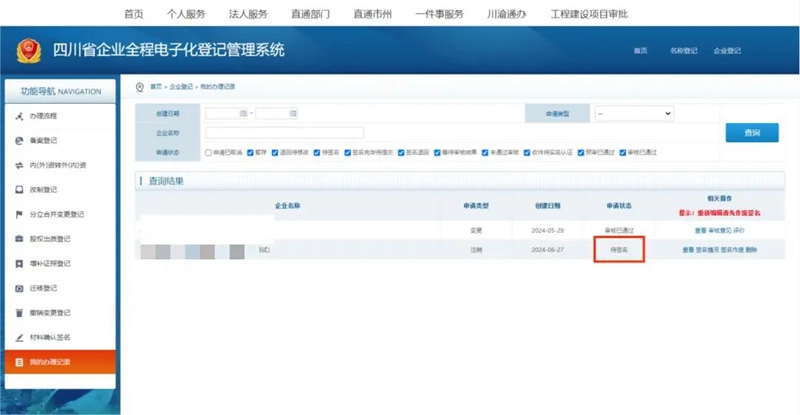
Task: Click 审核意见 link in 变更 row
Action: tap(720, 231)
